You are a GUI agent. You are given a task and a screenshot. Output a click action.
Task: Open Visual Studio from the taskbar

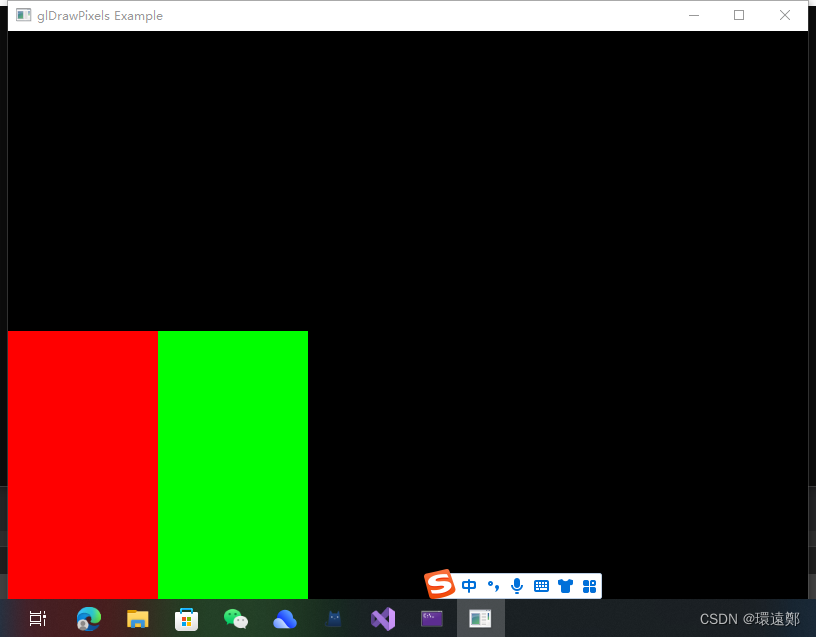(383, 618)
